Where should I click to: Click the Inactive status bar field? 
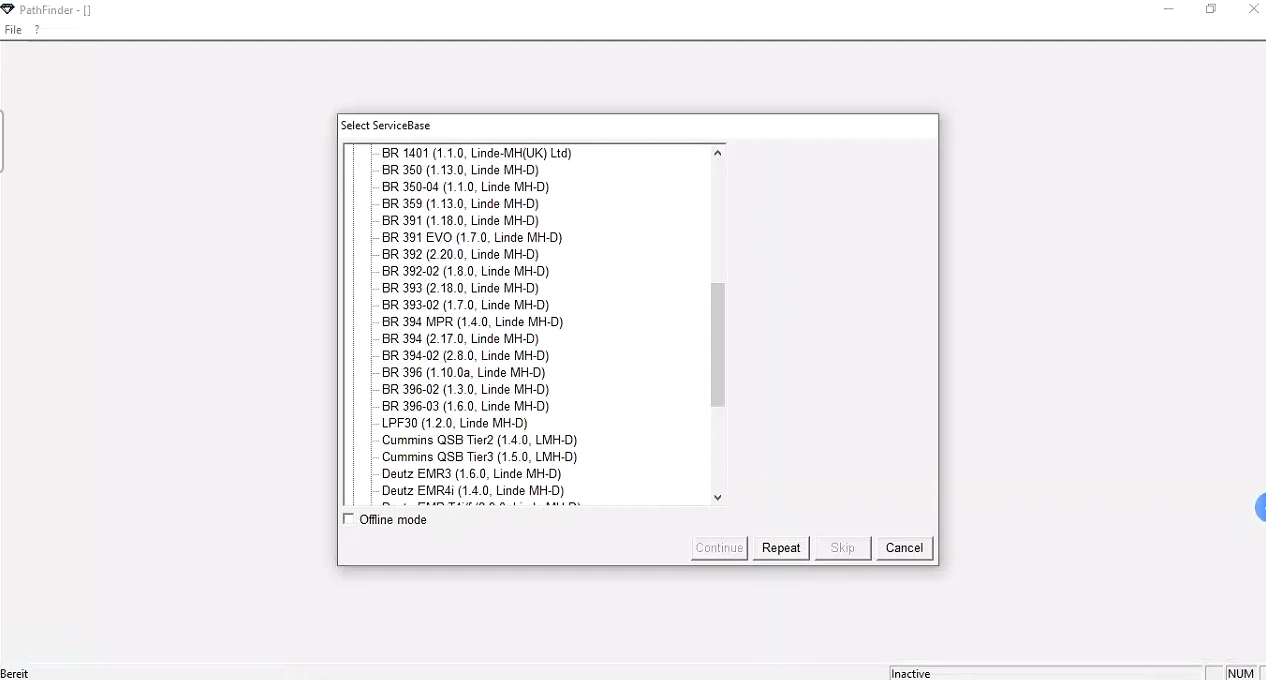(x=1046, y=674)
